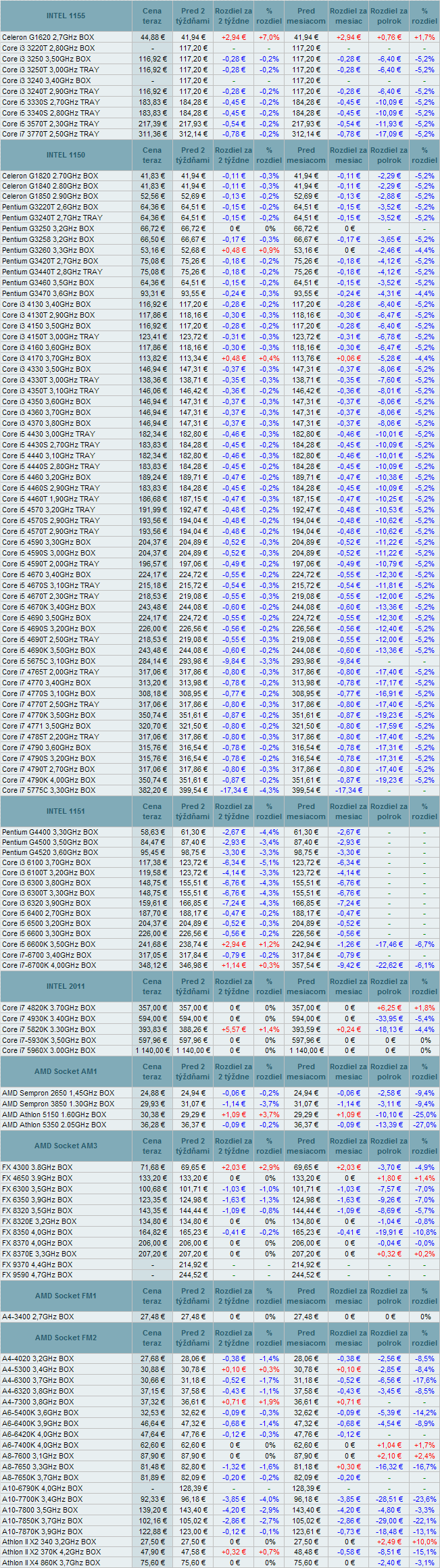This screenshot has width=440, height=1568.
Task: Click the +6,25 € half-year difference for Core i7 4820K
Action: point(389,1008)
